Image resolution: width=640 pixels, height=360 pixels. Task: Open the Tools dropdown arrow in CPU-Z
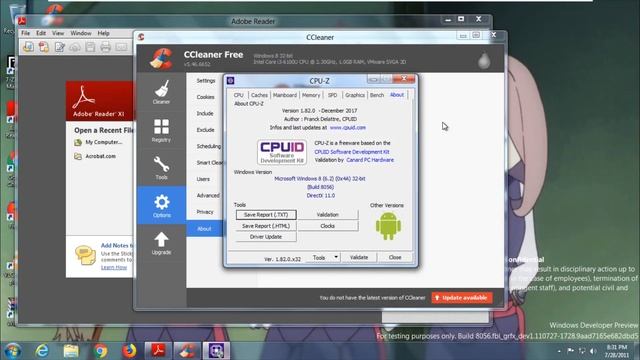[x=336, y=257]
